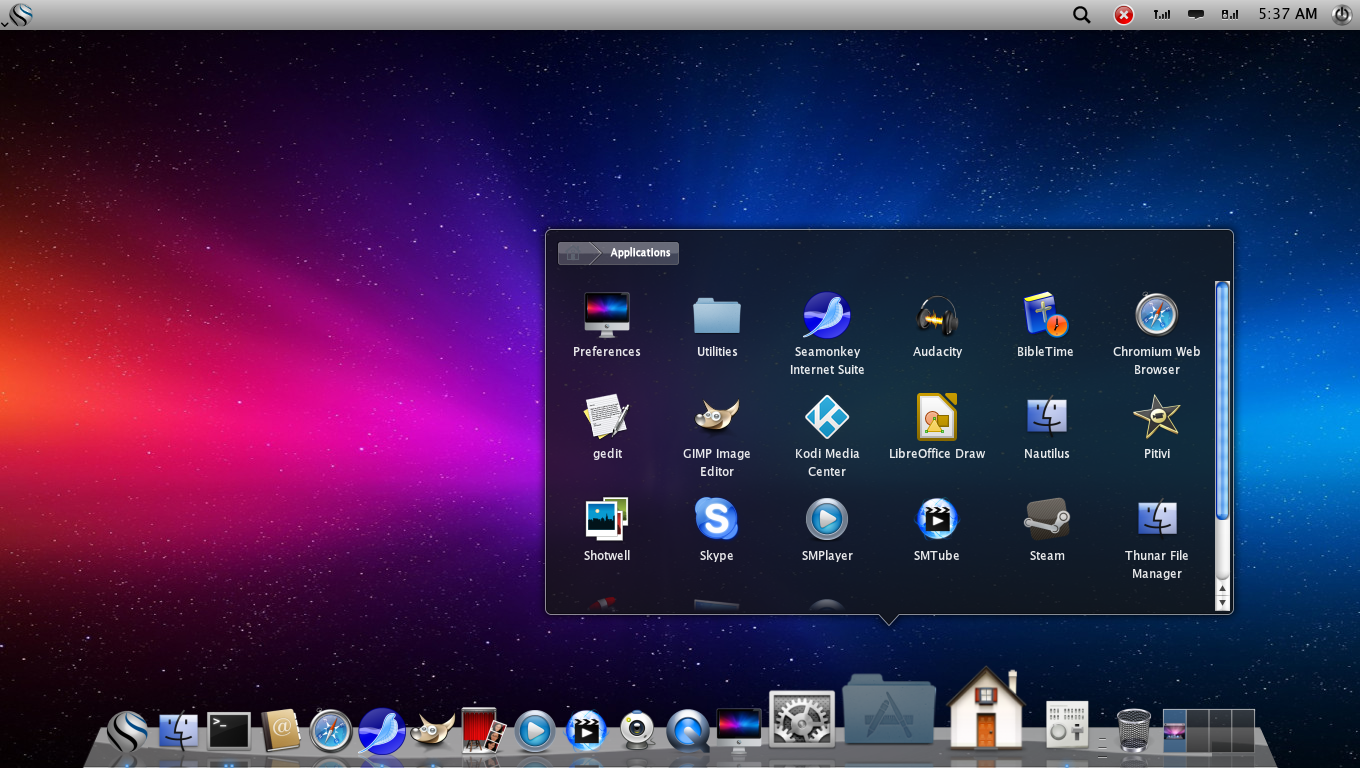Open the Address Book in the dock

click(281, 731)
